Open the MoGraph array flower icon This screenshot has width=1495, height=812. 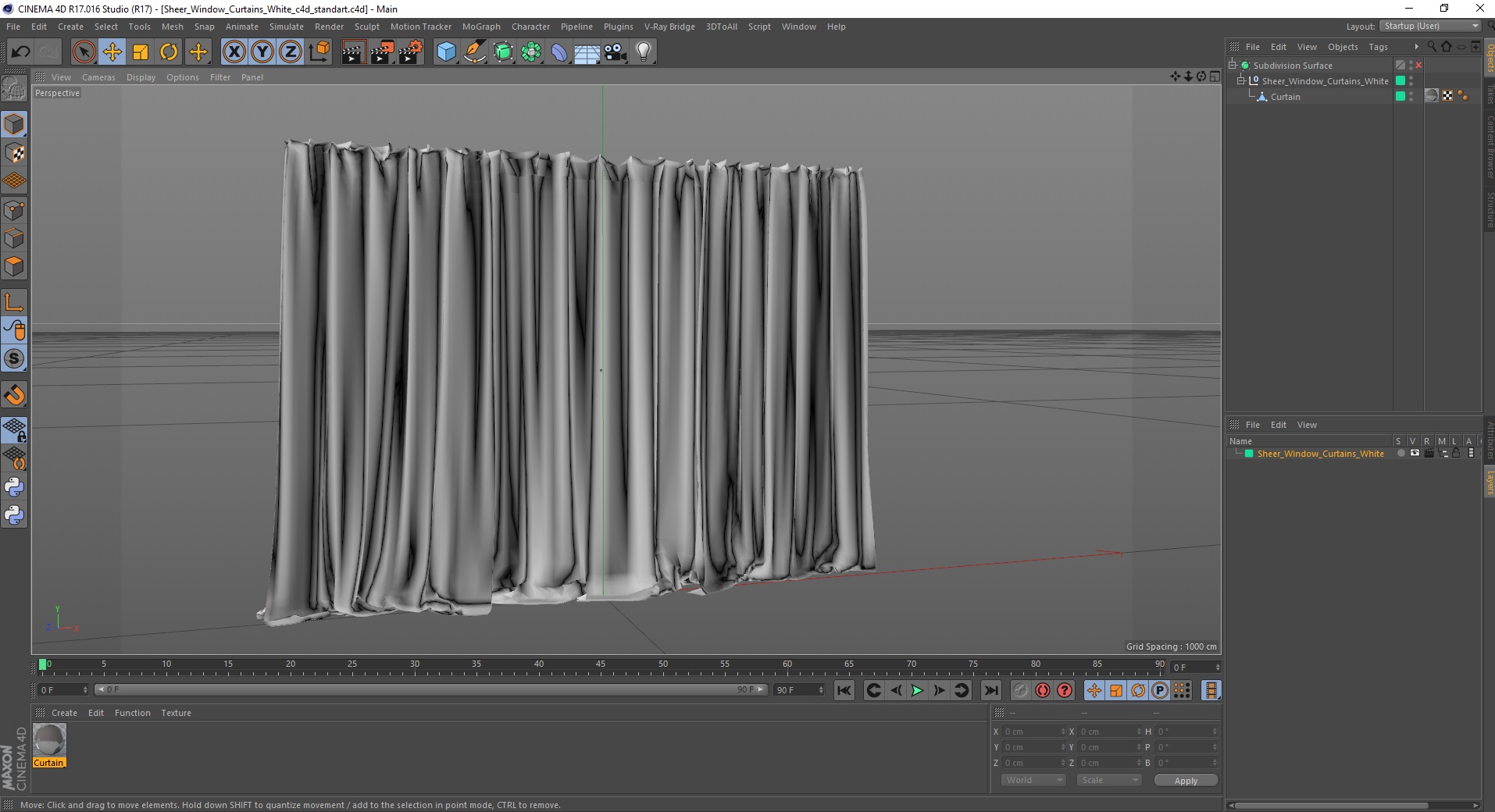coord(531,52)
